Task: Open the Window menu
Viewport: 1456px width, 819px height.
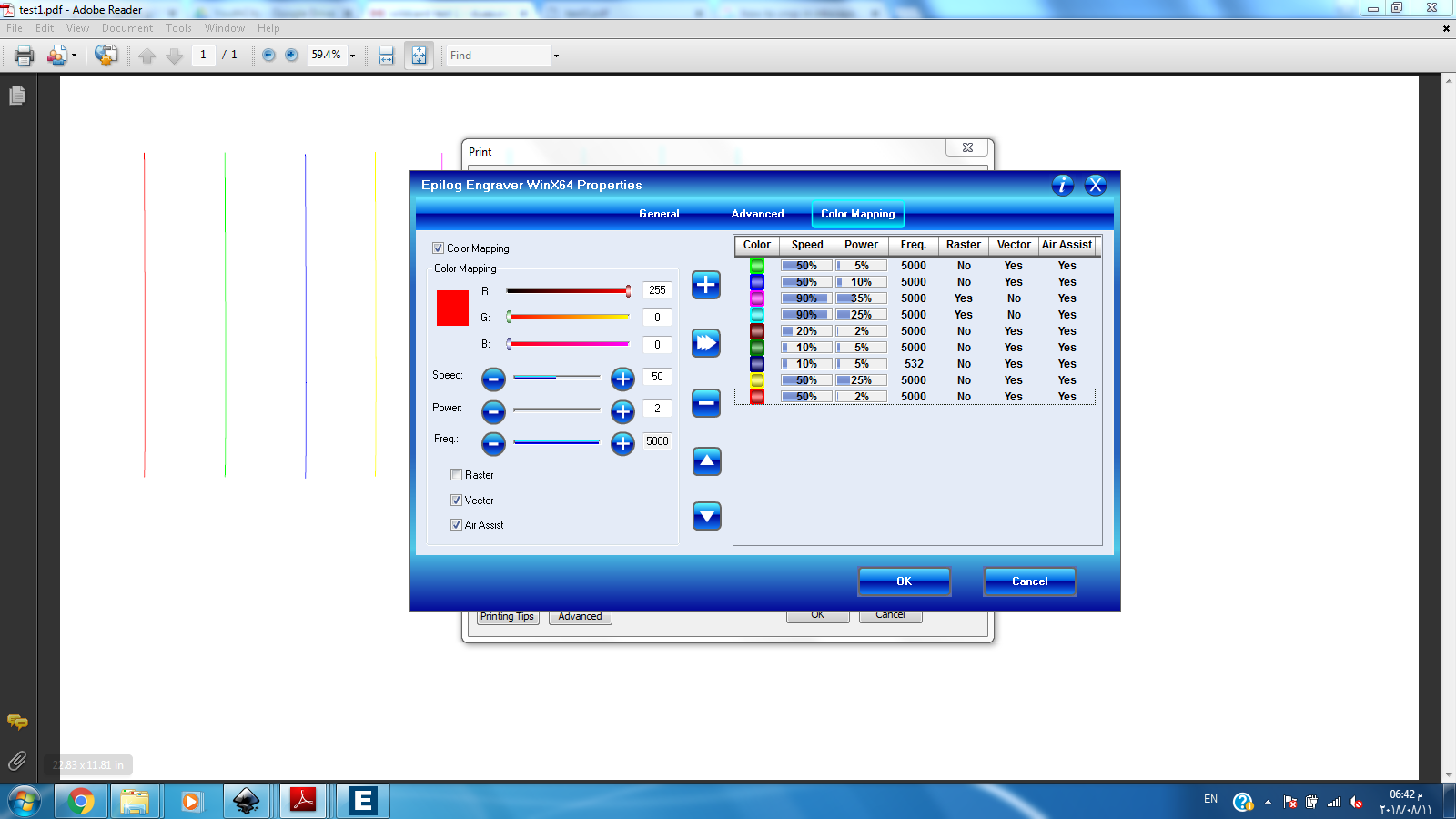Action: coord(225,28)
